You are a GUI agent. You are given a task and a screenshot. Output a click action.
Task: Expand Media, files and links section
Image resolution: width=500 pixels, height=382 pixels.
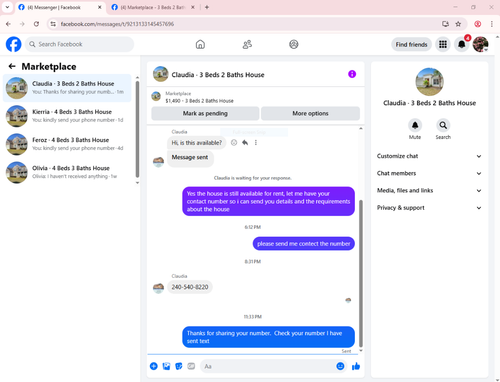429,190
